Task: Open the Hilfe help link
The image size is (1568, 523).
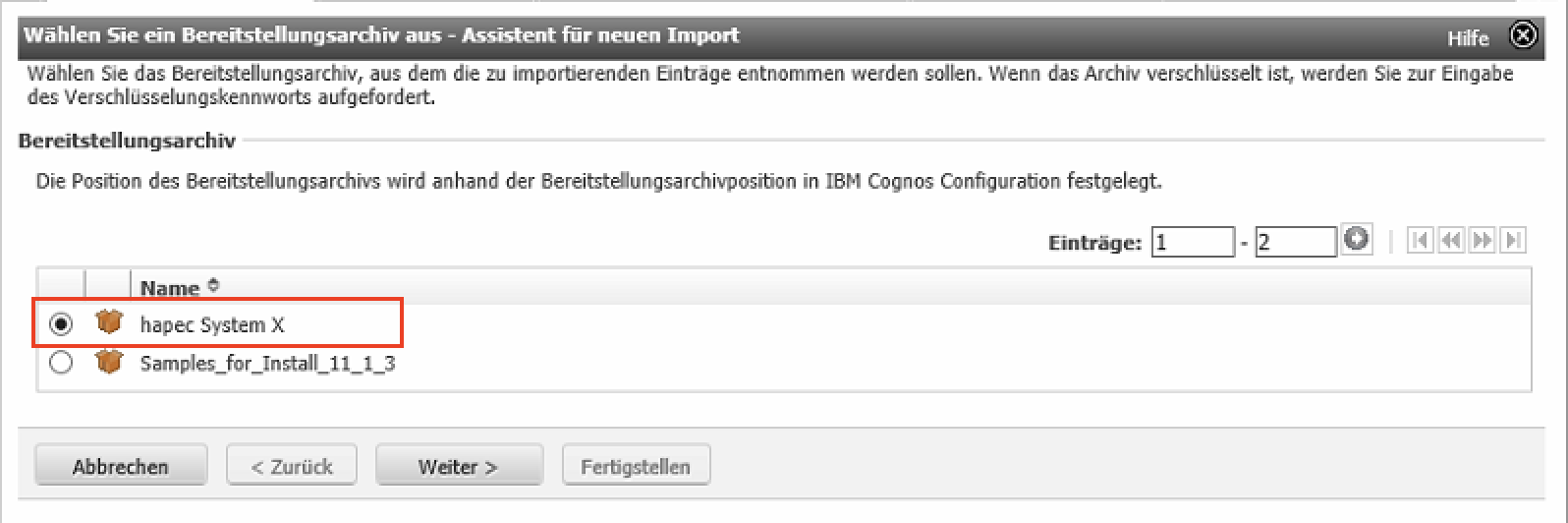Action: pos(1468,38)
